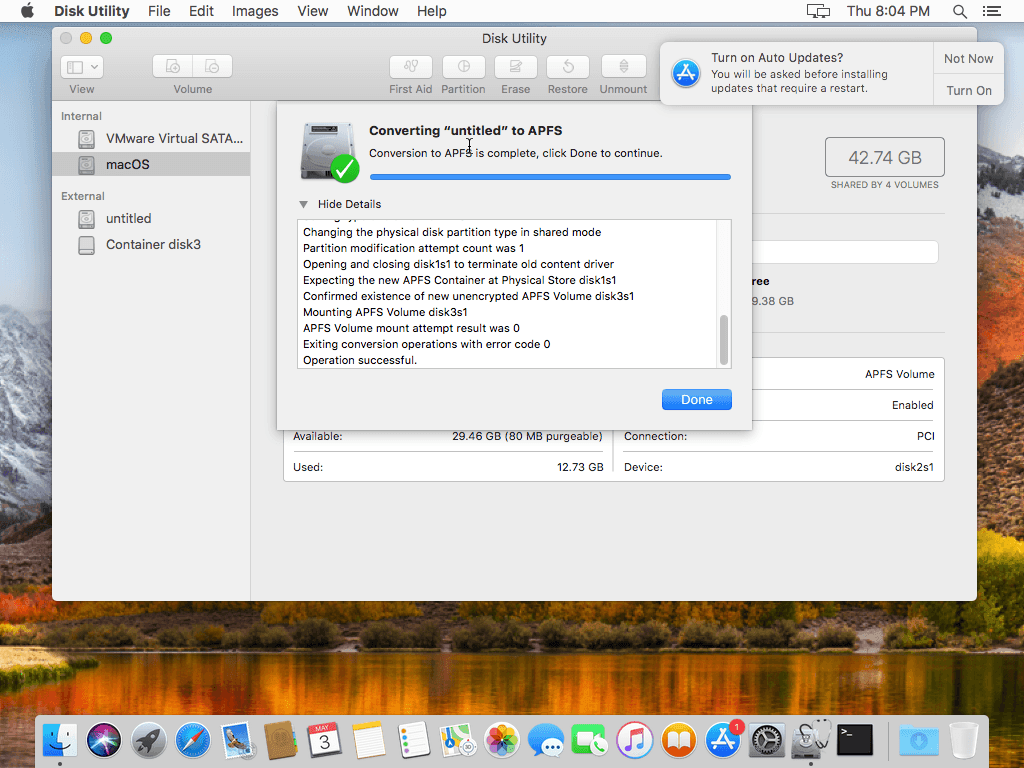Open the Images menu
The image size is (1024, 768).
coord(254,11)
